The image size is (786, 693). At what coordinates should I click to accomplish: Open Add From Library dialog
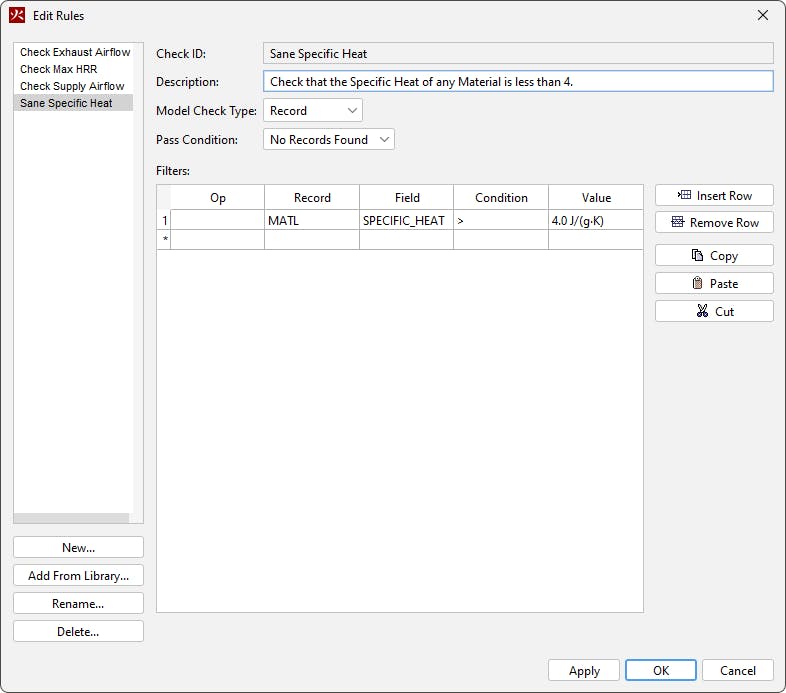click(78, 575)
